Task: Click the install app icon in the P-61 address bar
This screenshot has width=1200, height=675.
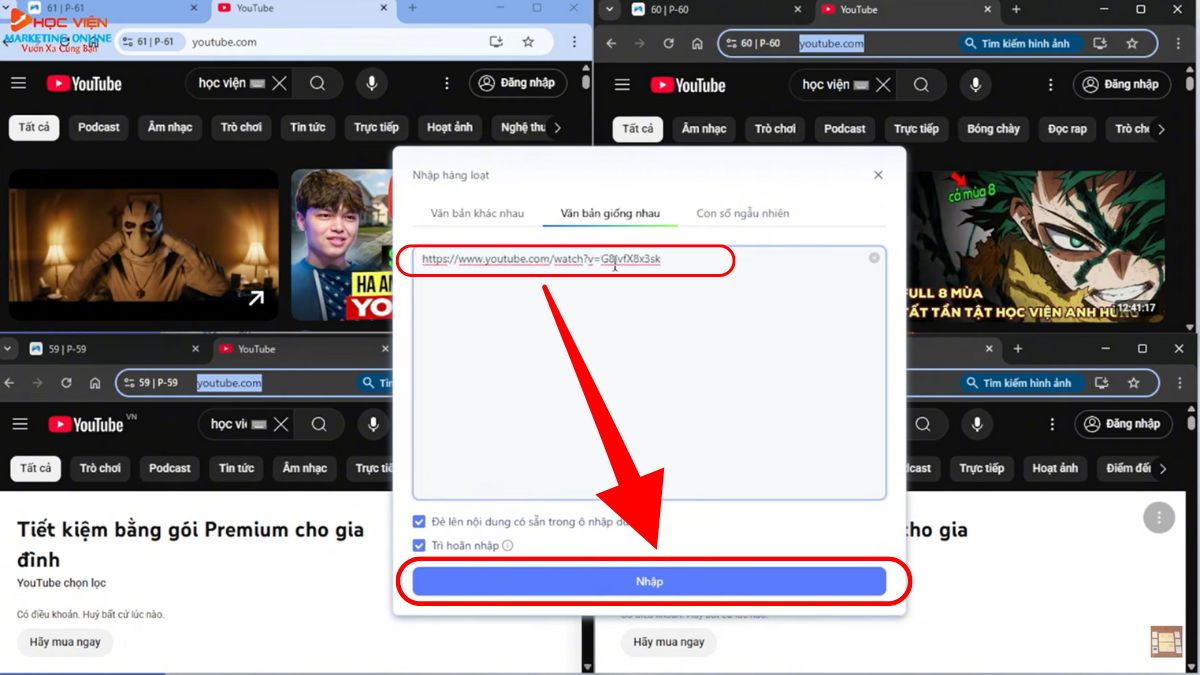Action: 496,42
